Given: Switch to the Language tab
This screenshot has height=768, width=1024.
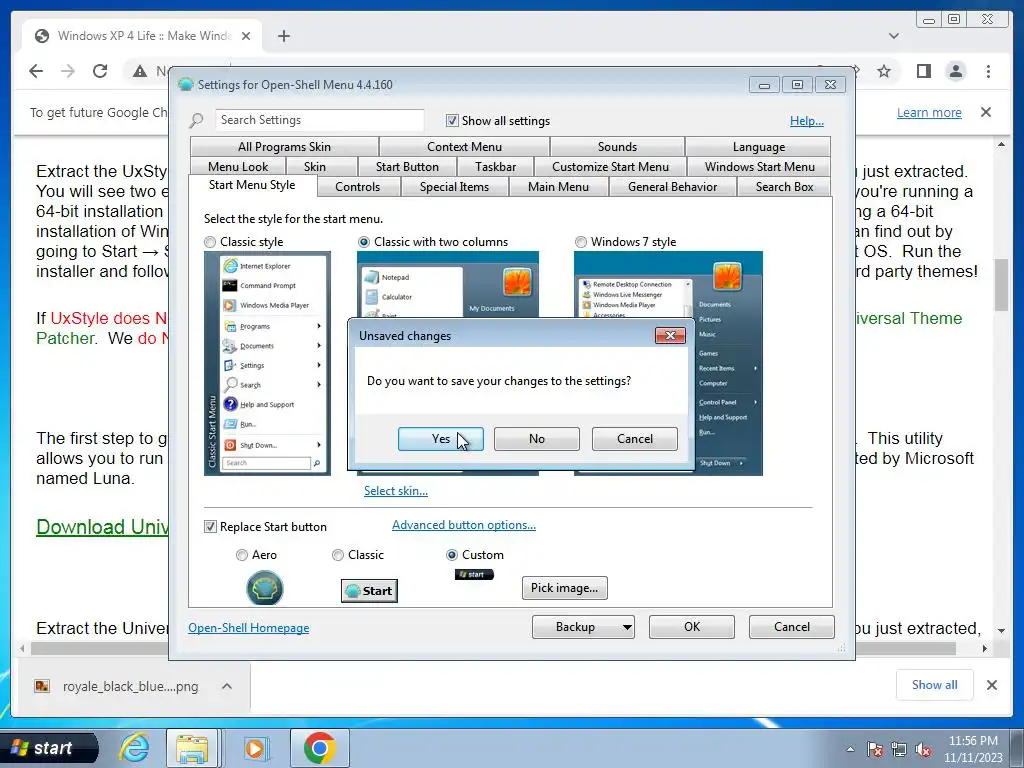Looking at the screenshot, I should [x=758, y=147].
